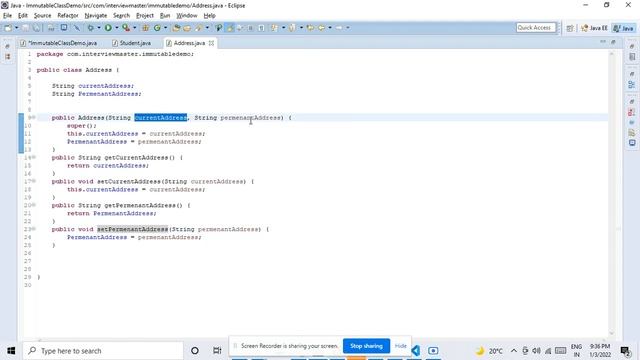Click the New file toolbar icon
640x360 pixels.
pyautogui.click(x=8, y=28)
